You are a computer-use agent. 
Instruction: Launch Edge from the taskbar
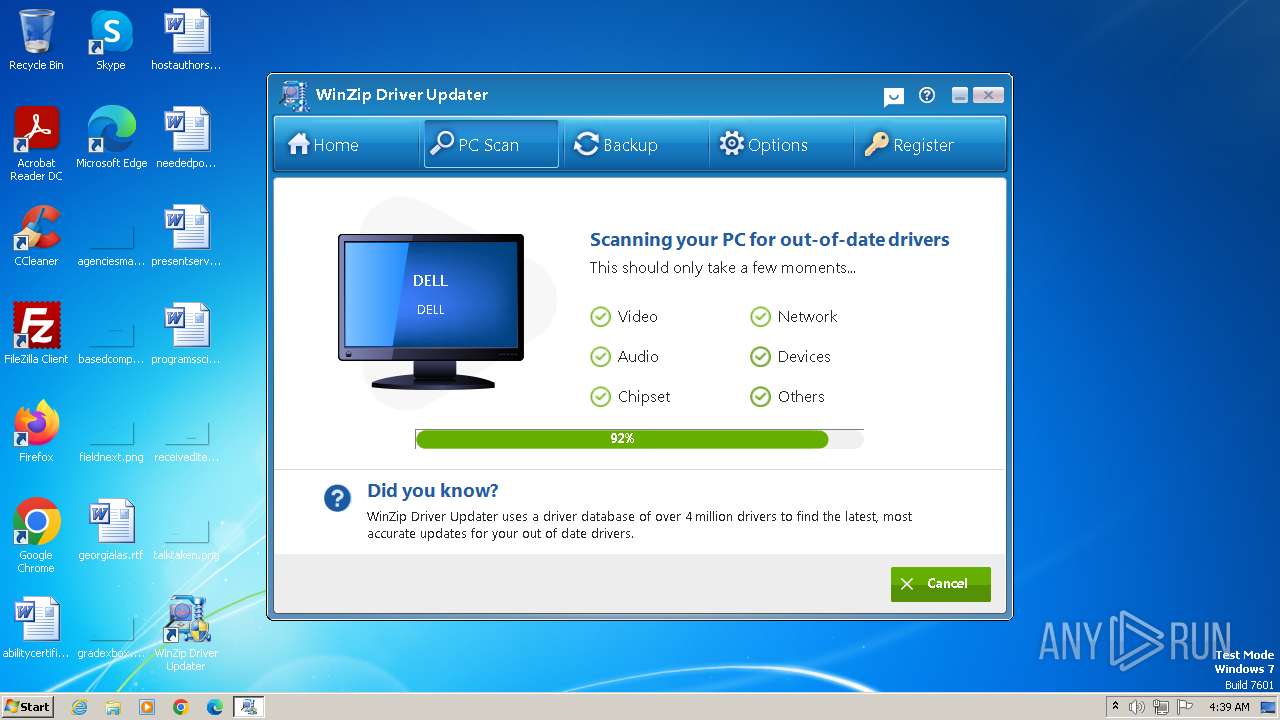[x=215, y=707]
